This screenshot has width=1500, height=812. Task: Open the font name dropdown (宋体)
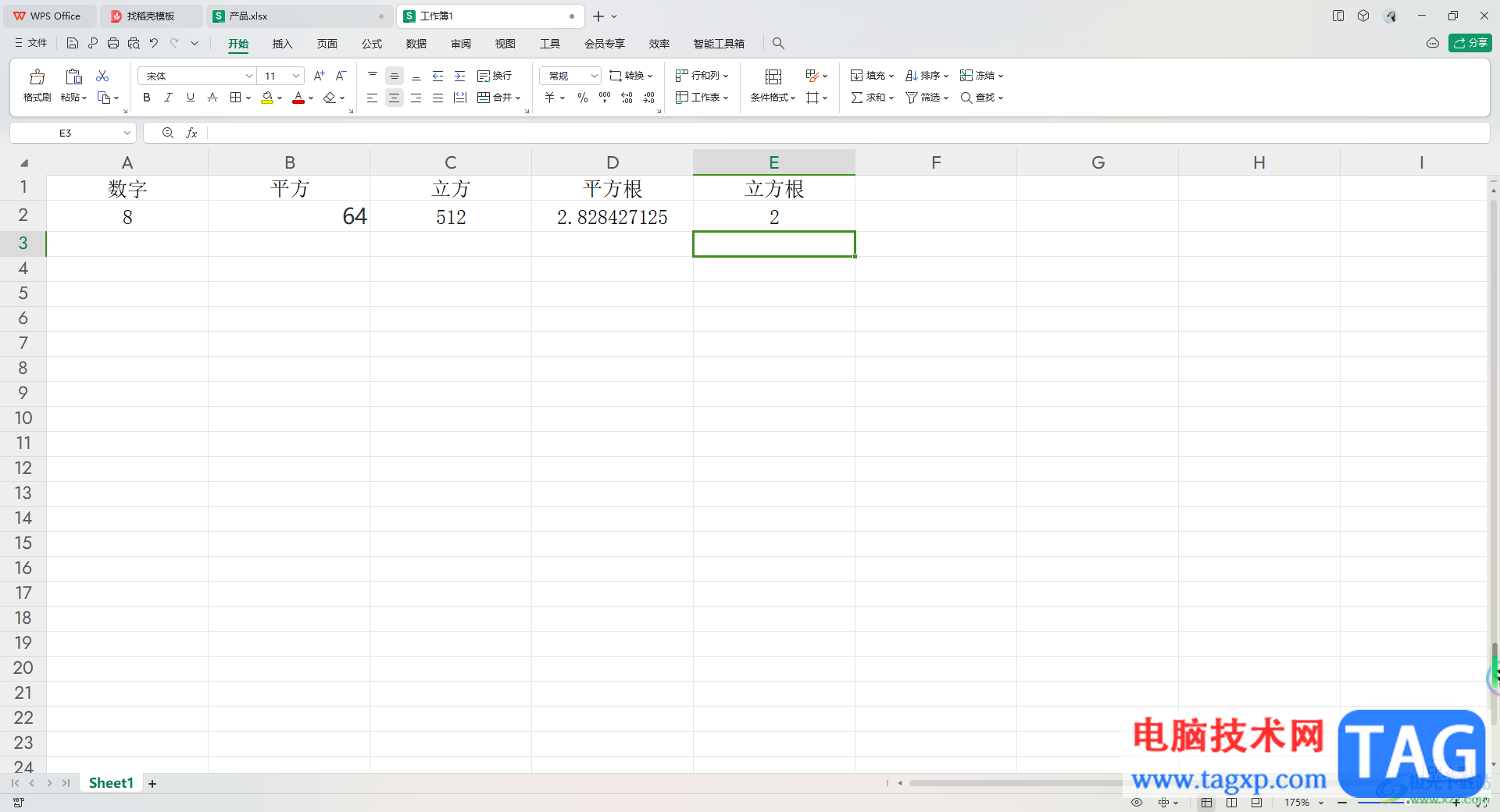pyautogui.click(x=249, y=76)
